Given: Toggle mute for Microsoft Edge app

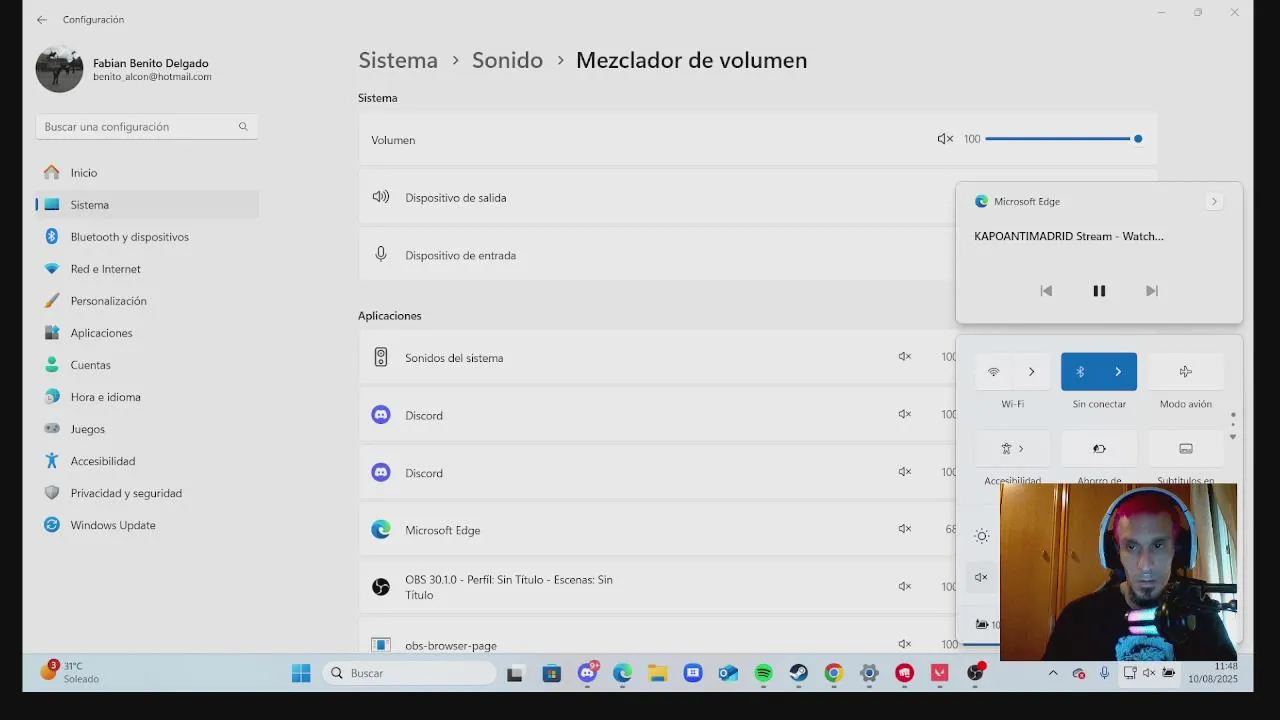Looking at the screenshot, I should click(905, 529).
